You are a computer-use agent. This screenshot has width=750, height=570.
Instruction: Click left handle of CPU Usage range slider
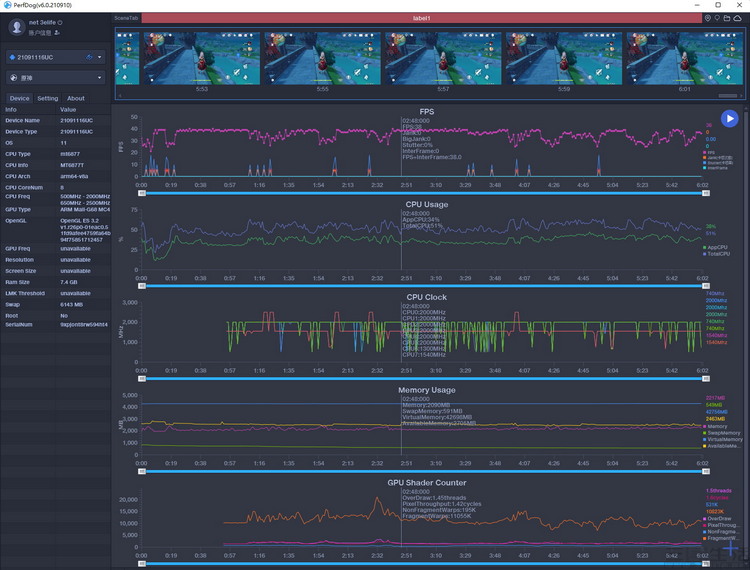(142, 286)
